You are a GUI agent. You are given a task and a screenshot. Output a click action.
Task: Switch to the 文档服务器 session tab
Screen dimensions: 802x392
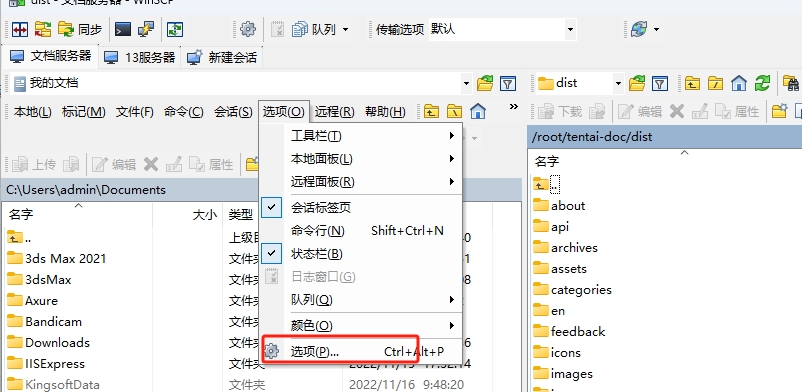coord(51,56)
